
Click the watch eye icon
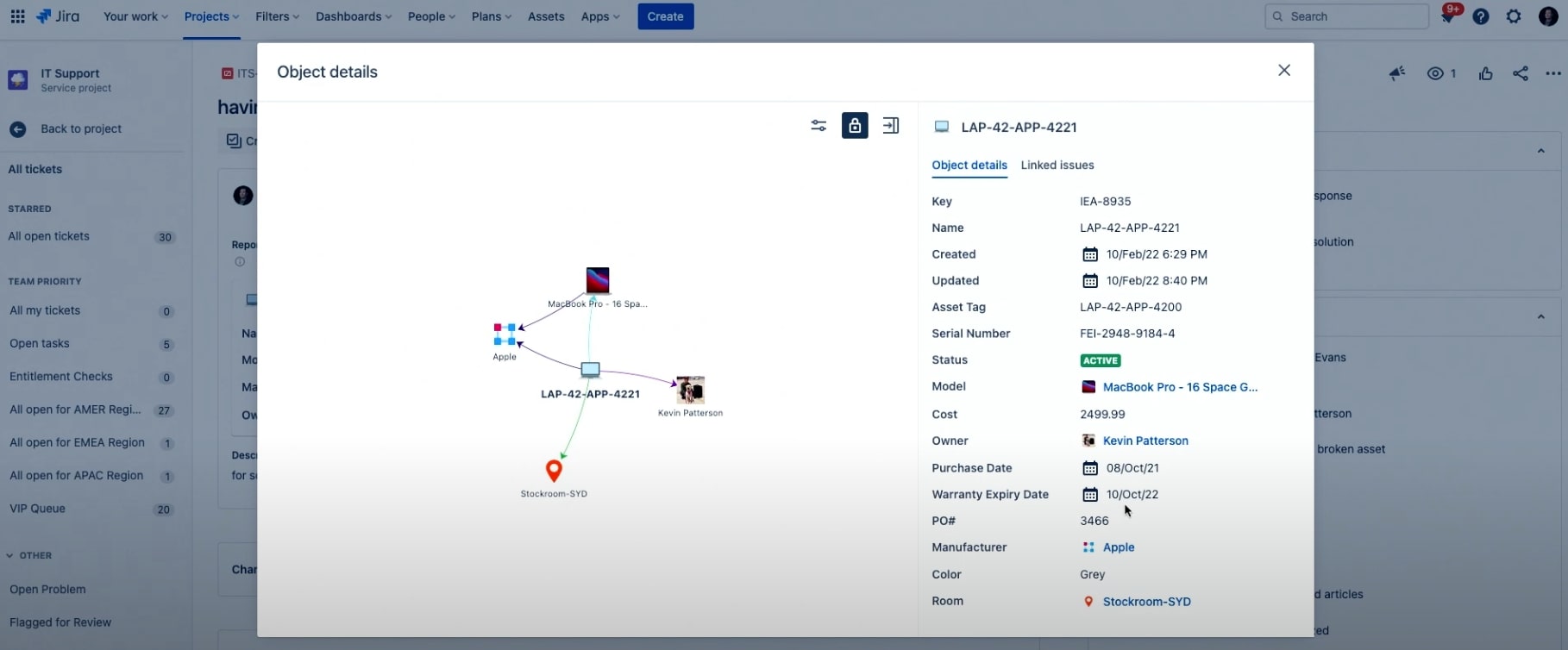(x=1435, y=74)
